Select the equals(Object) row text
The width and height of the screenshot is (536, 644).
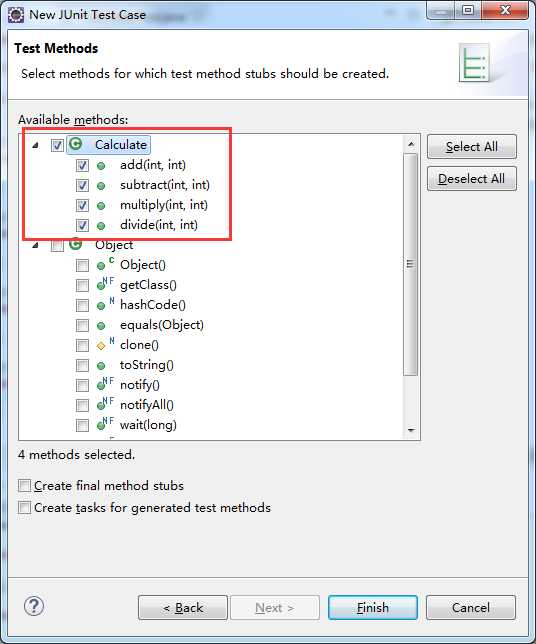(162, 325)
